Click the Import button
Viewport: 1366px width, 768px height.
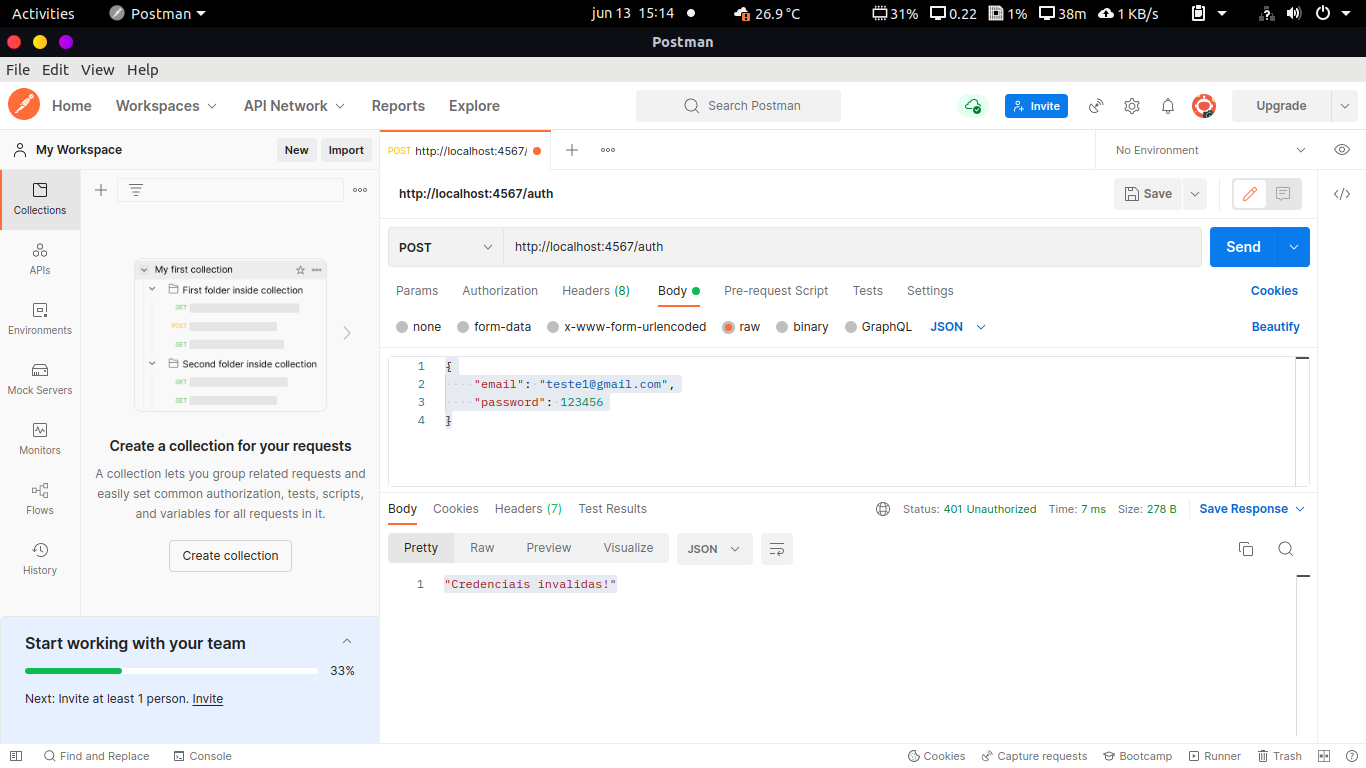346,150
